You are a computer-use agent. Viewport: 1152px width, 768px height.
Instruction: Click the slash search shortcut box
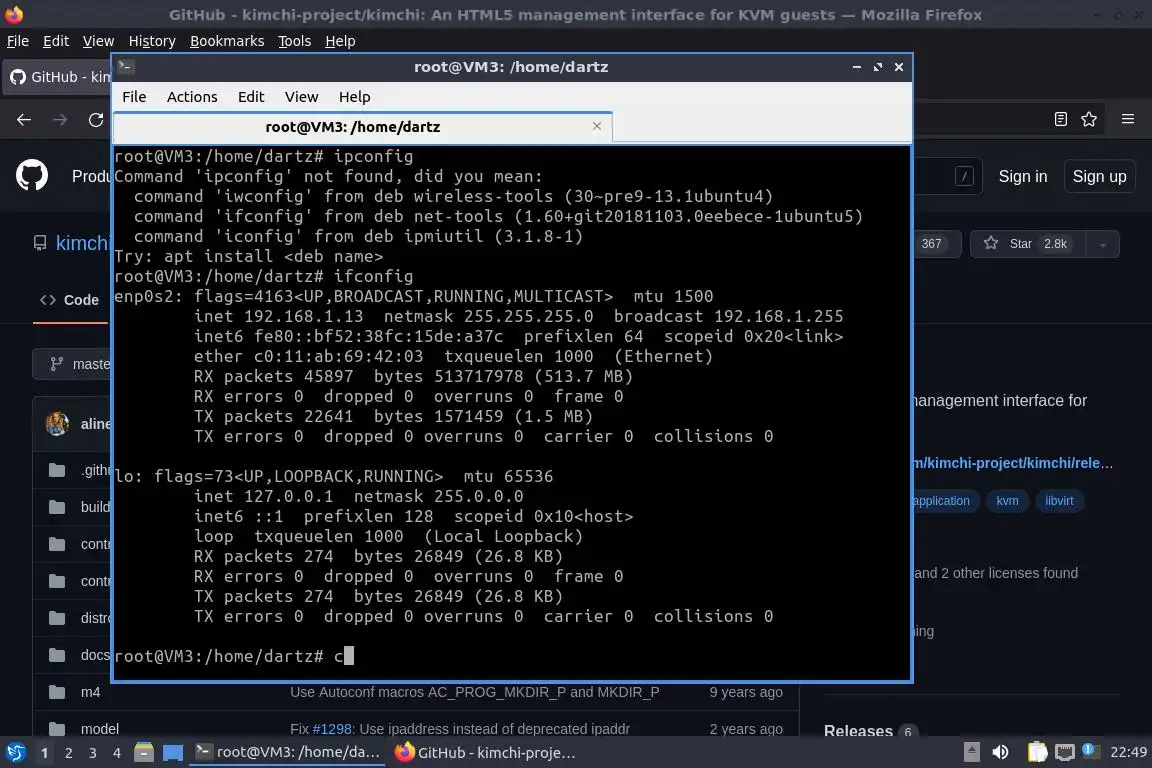(964, 176)
